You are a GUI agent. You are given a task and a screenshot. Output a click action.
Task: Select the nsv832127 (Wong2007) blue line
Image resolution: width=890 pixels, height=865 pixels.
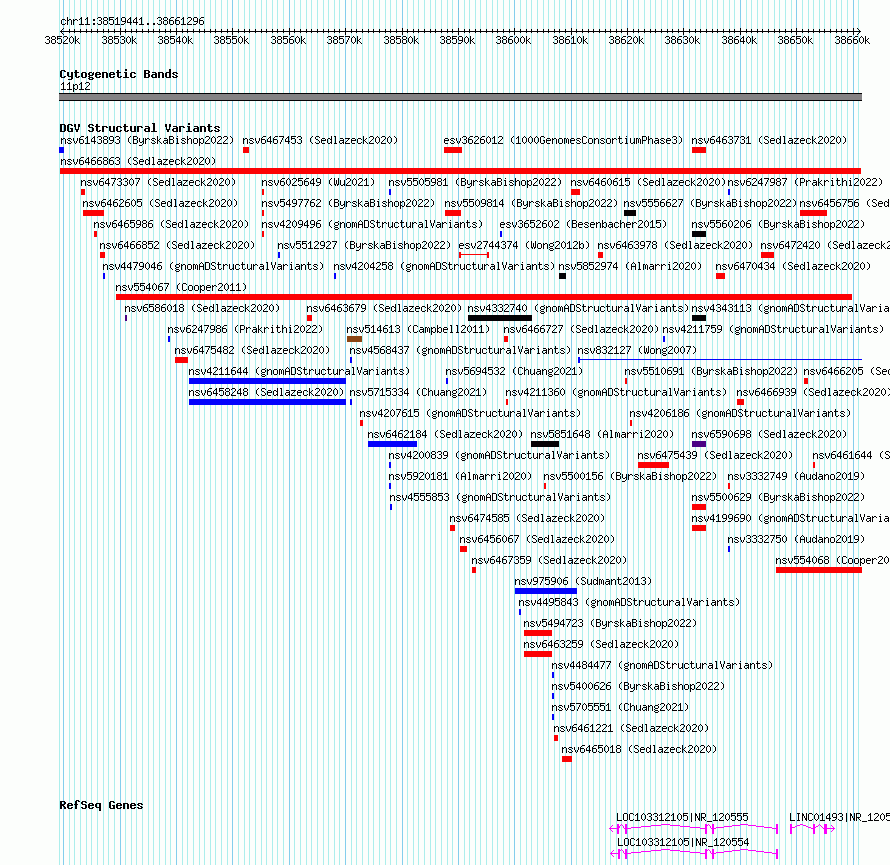click(720, 359)
